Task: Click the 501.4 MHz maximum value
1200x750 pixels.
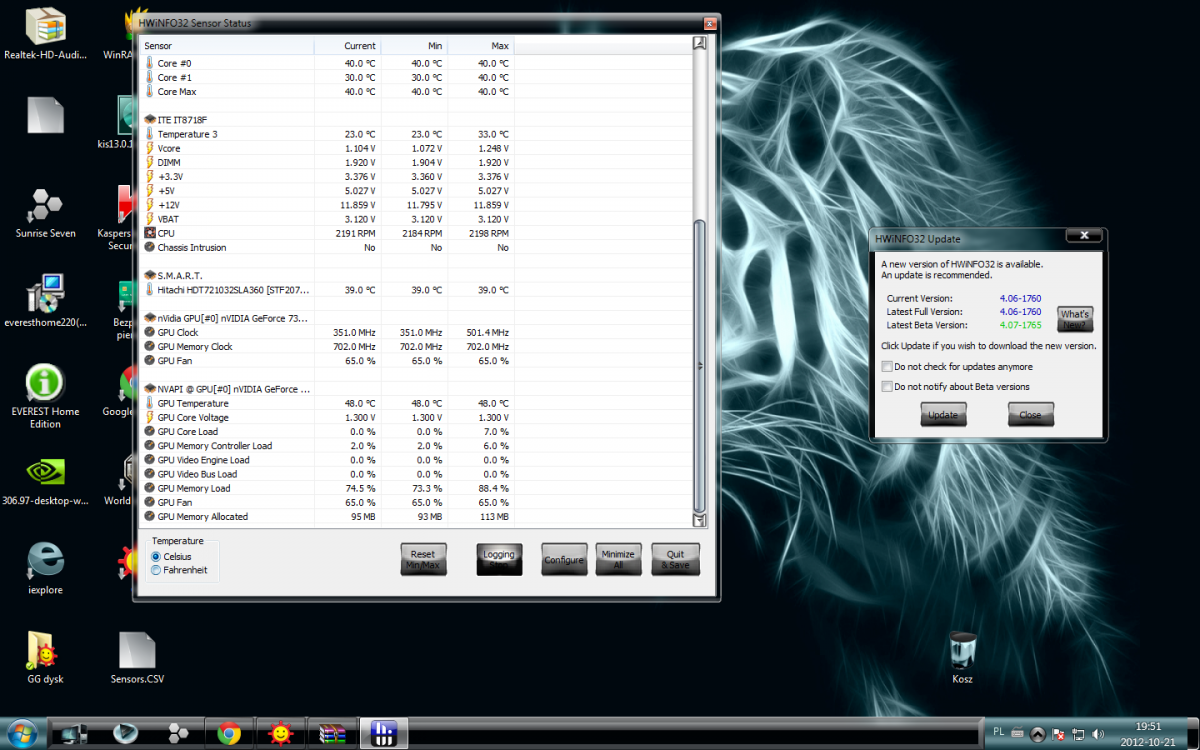Action: tap(486, 332)
